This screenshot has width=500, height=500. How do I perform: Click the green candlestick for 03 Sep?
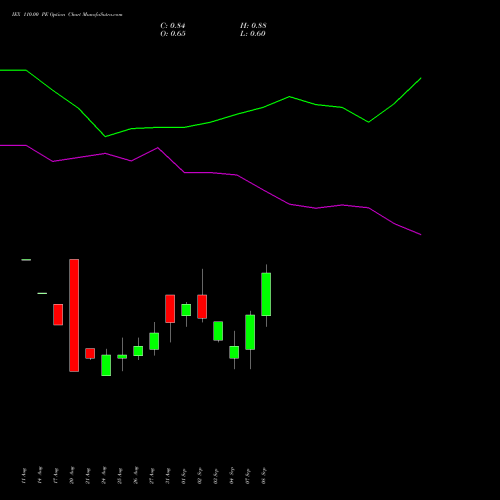[218, 331]
